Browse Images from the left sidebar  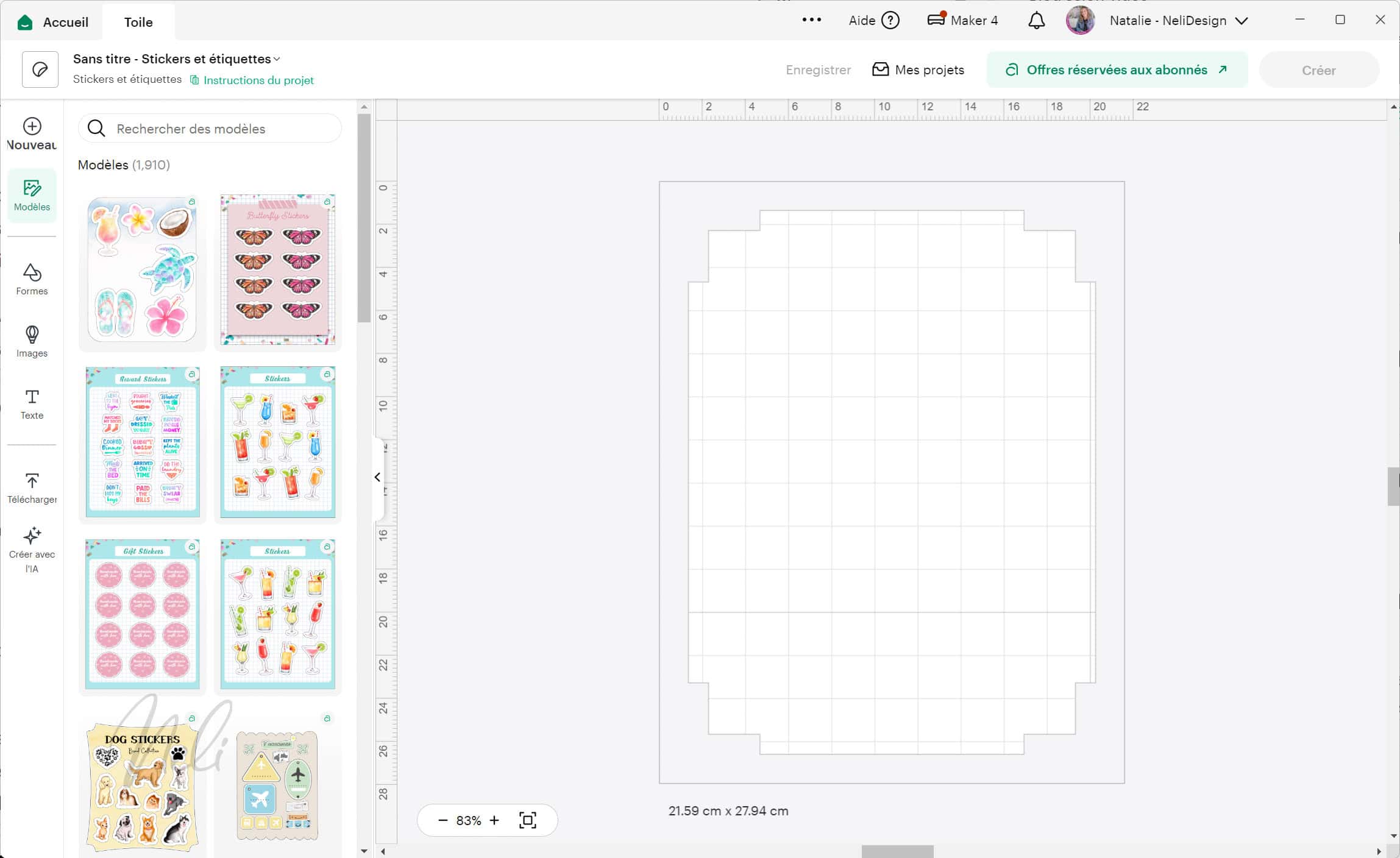click(x=31, y=342)
